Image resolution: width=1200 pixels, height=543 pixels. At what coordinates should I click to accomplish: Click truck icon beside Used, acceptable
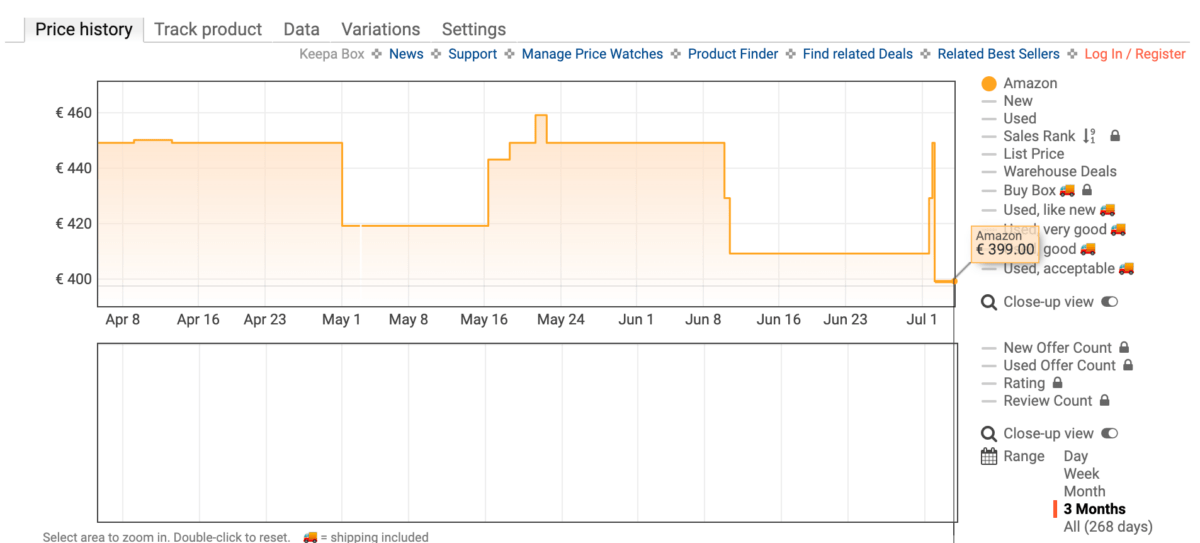1126,268
